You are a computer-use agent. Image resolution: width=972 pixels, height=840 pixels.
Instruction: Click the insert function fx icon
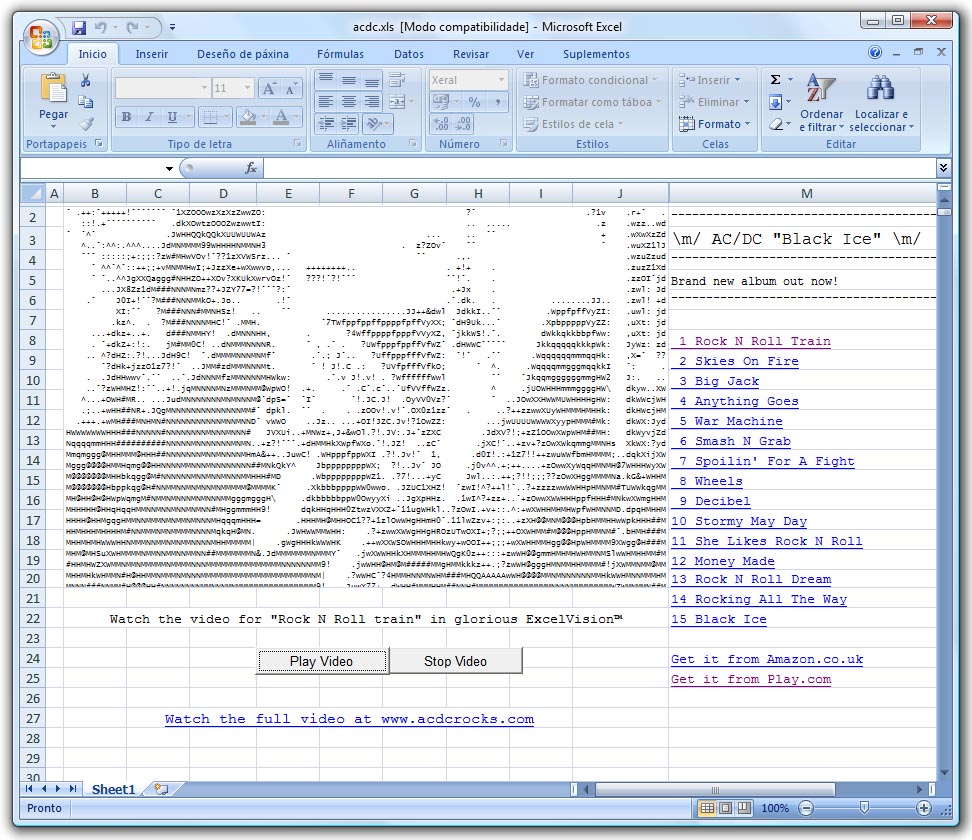click(251, 168)
